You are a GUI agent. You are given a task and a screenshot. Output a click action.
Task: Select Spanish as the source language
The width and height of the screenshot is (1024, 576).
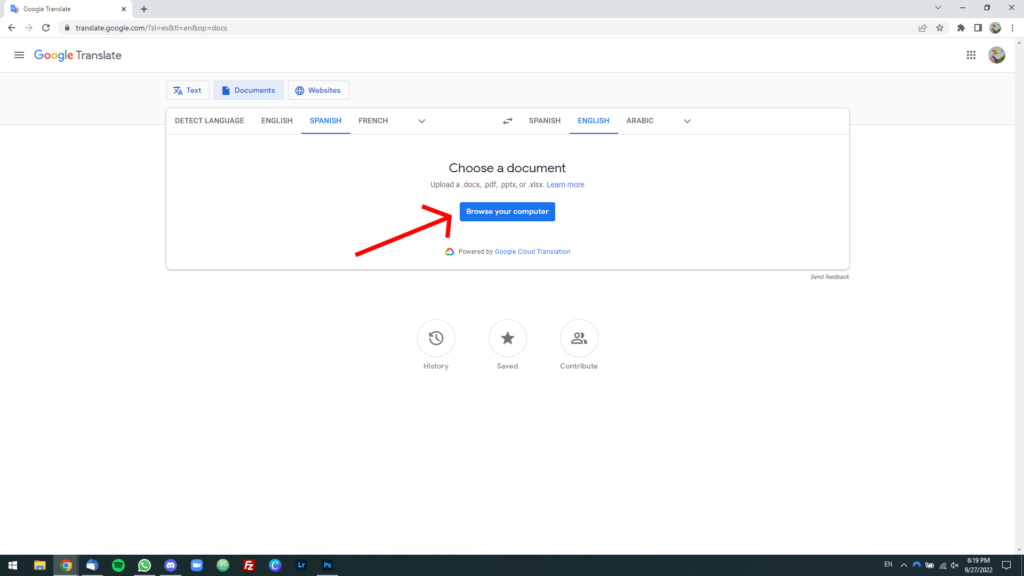[x=325, y=121]
